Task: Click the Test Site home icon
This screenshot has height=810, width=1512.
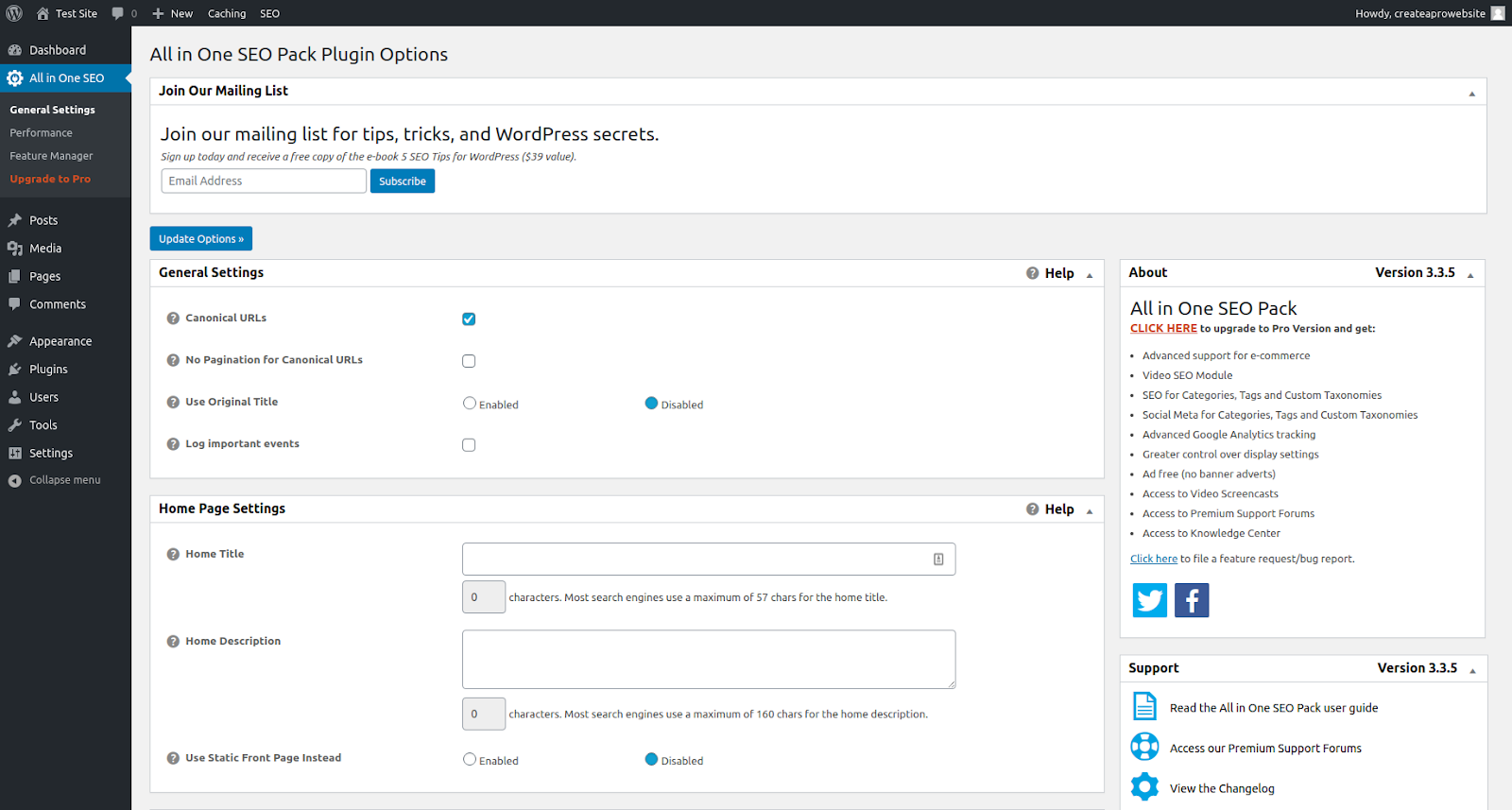Action: click(x=43, y=13)
